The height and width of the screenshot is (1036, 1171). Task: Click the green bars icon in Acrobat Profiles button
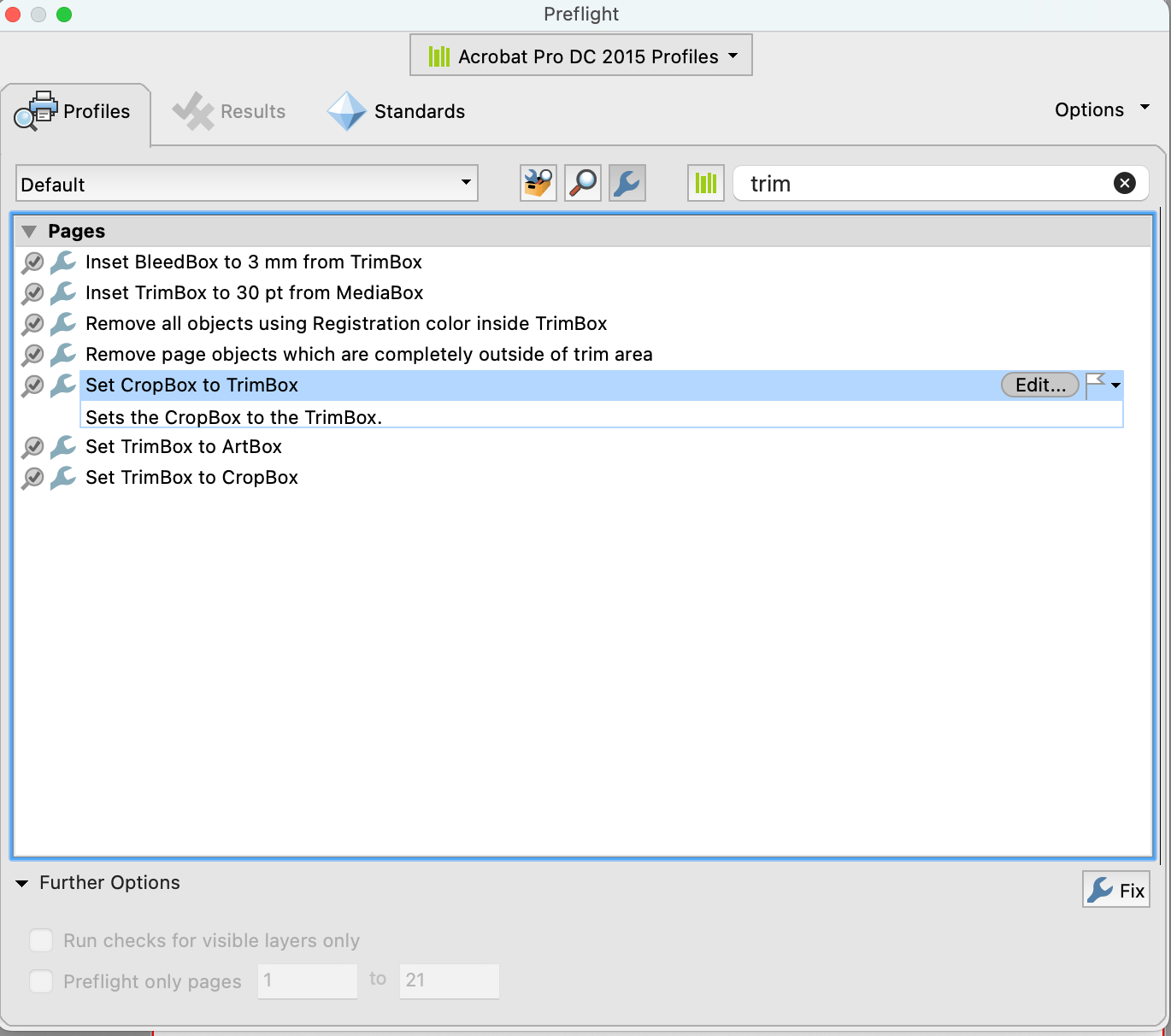(x=440, y=56)
